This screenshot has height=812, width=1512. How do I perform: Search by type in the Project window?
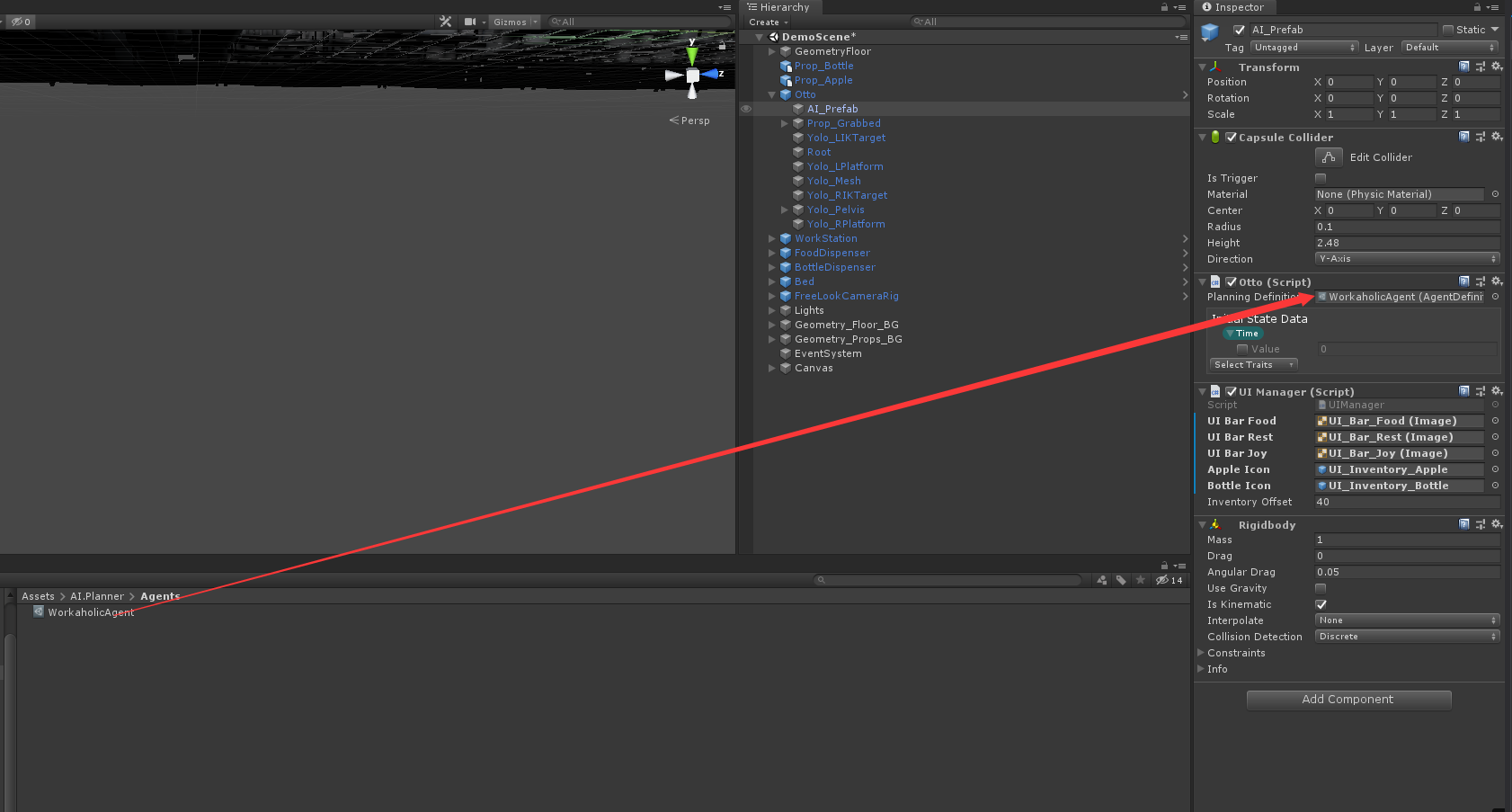pos(1102,580)
